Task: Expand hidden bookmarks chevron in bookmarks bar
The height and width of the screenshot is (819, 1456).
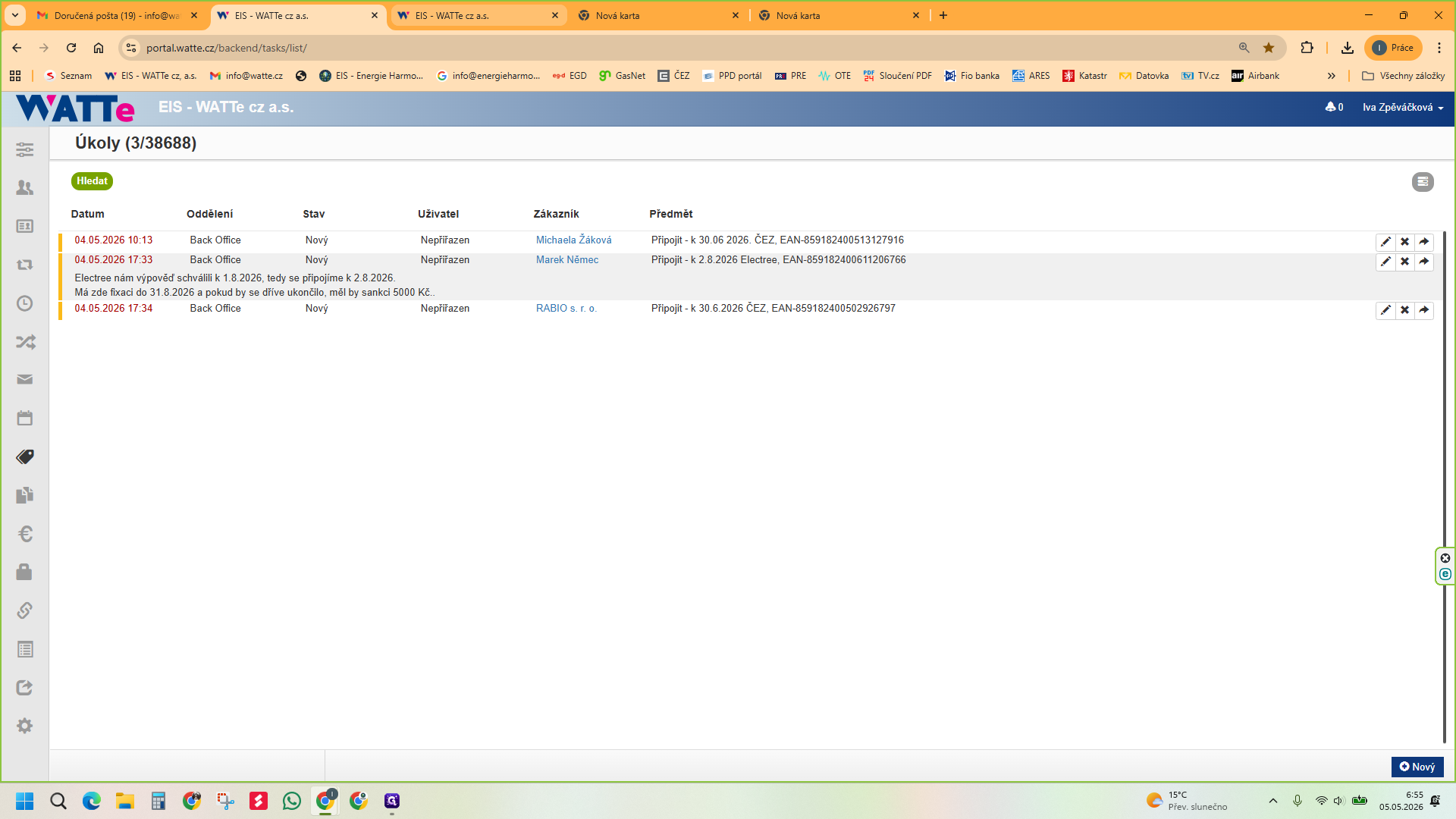Action: [1331, 76]
